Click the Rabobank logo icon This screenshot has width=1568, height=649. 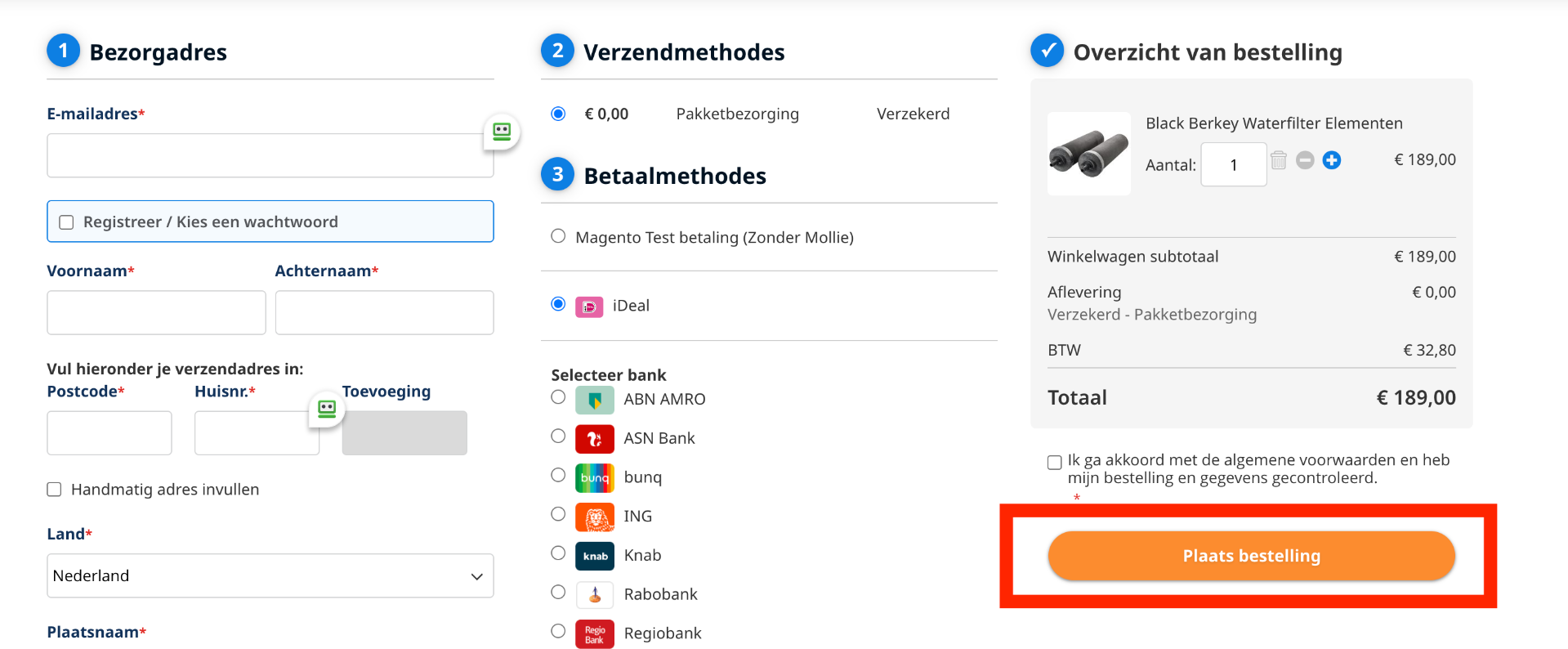(595, 595)
